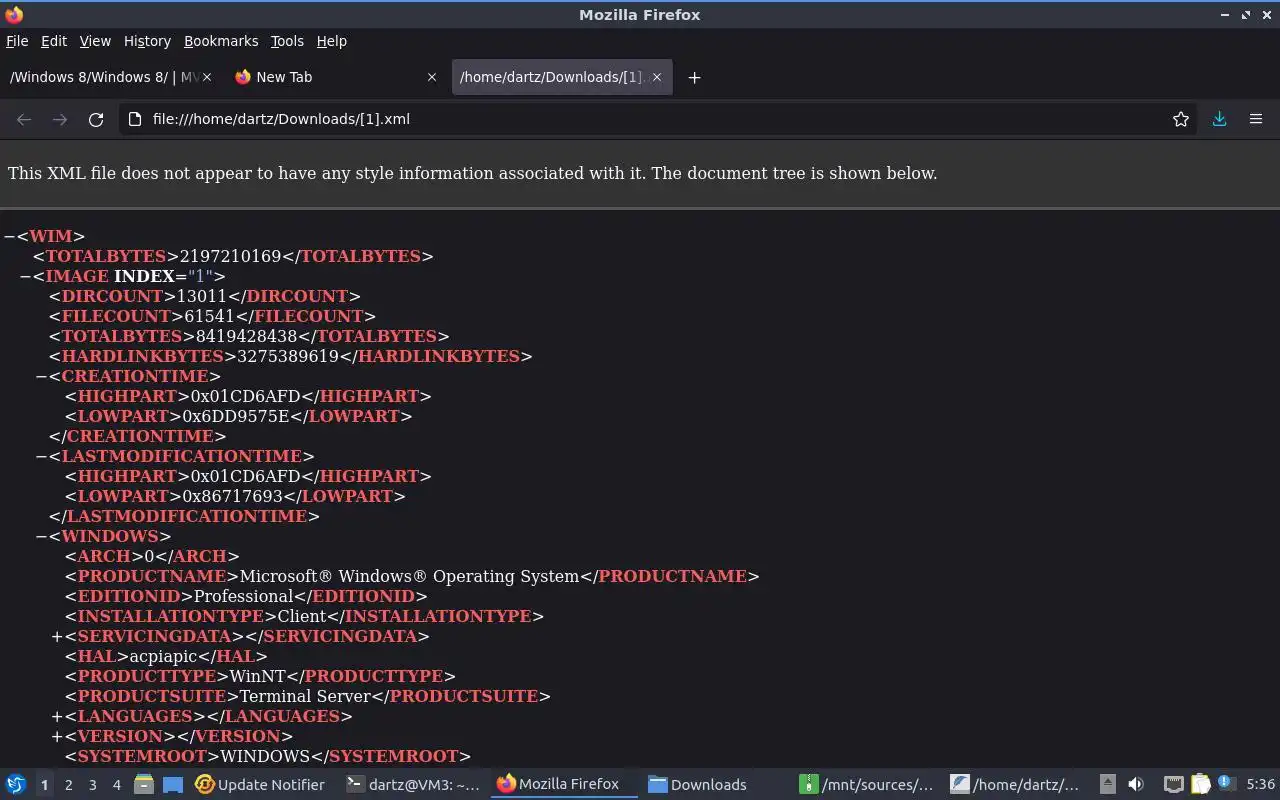
Task: Click the value 0x6DD9575E
Action: pos(236,416)
